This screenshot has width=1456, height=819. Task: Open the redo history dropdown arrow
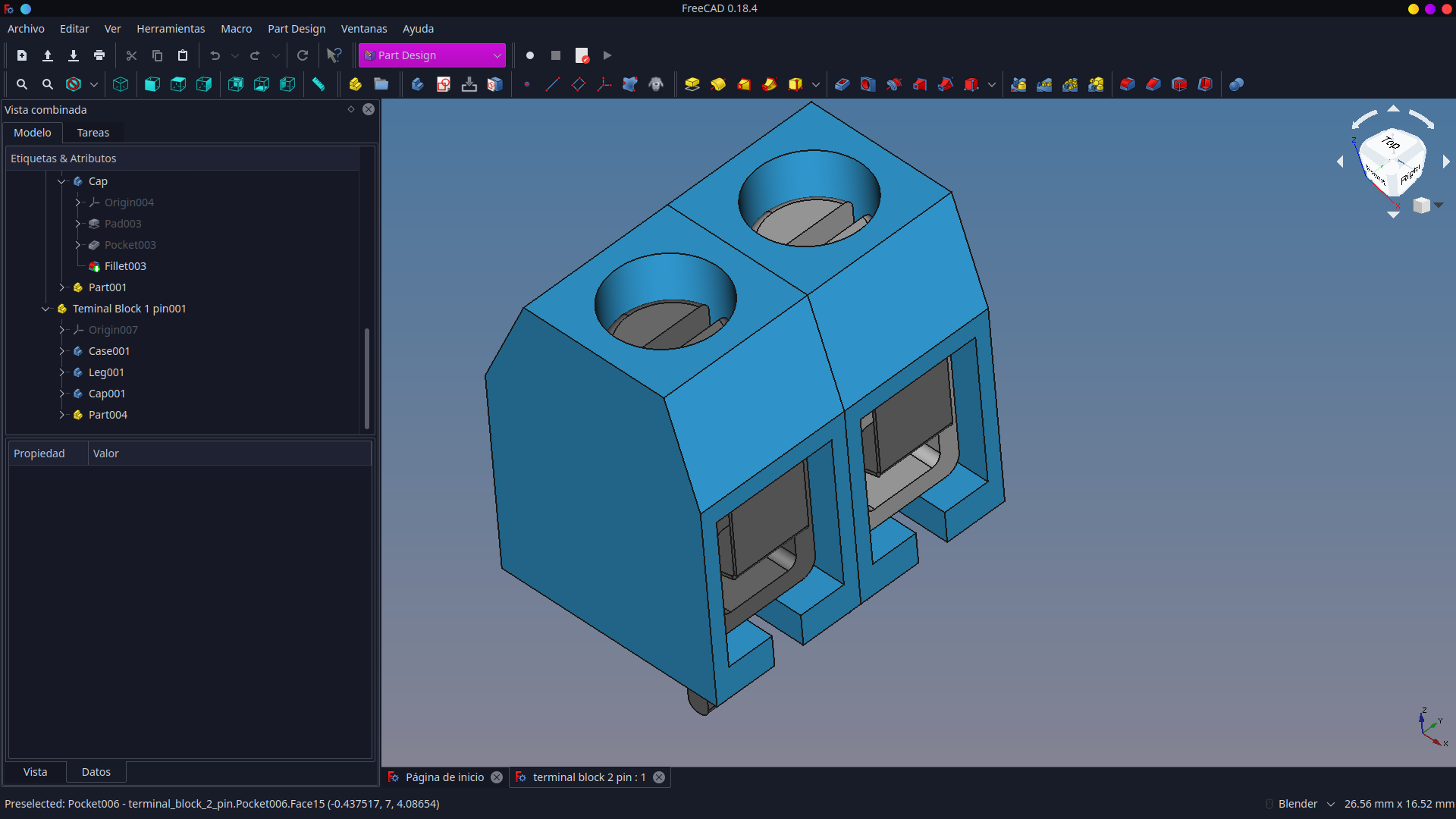(276, 55)
